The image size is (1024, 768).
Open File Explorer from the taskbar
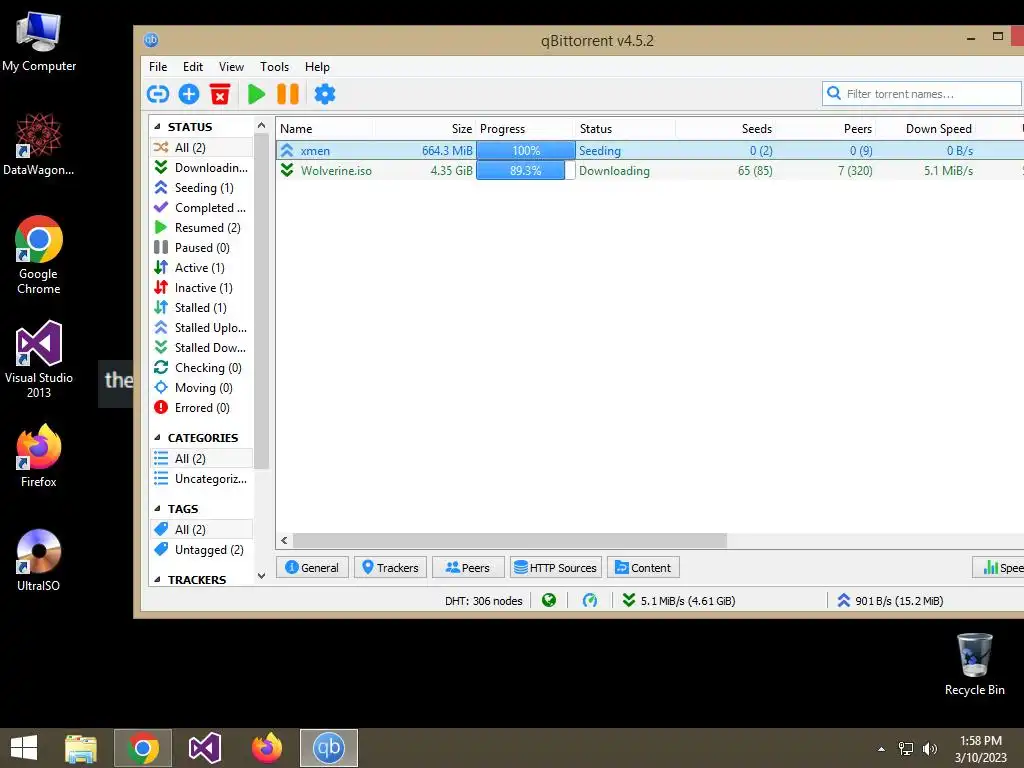coord(81,748)
